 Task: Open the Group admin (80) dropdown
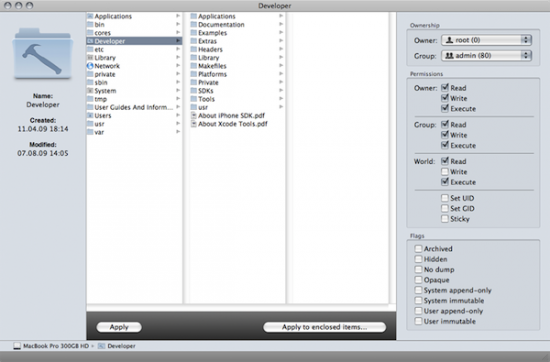point(486,55)
